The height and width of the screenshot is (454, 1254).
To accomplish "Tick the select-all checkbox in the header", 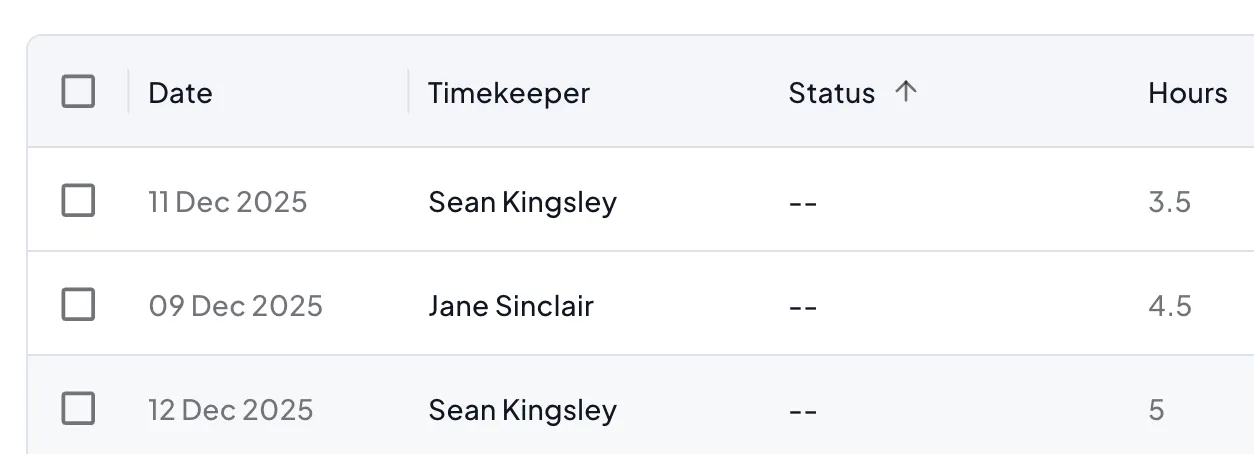I will (78, 92).
